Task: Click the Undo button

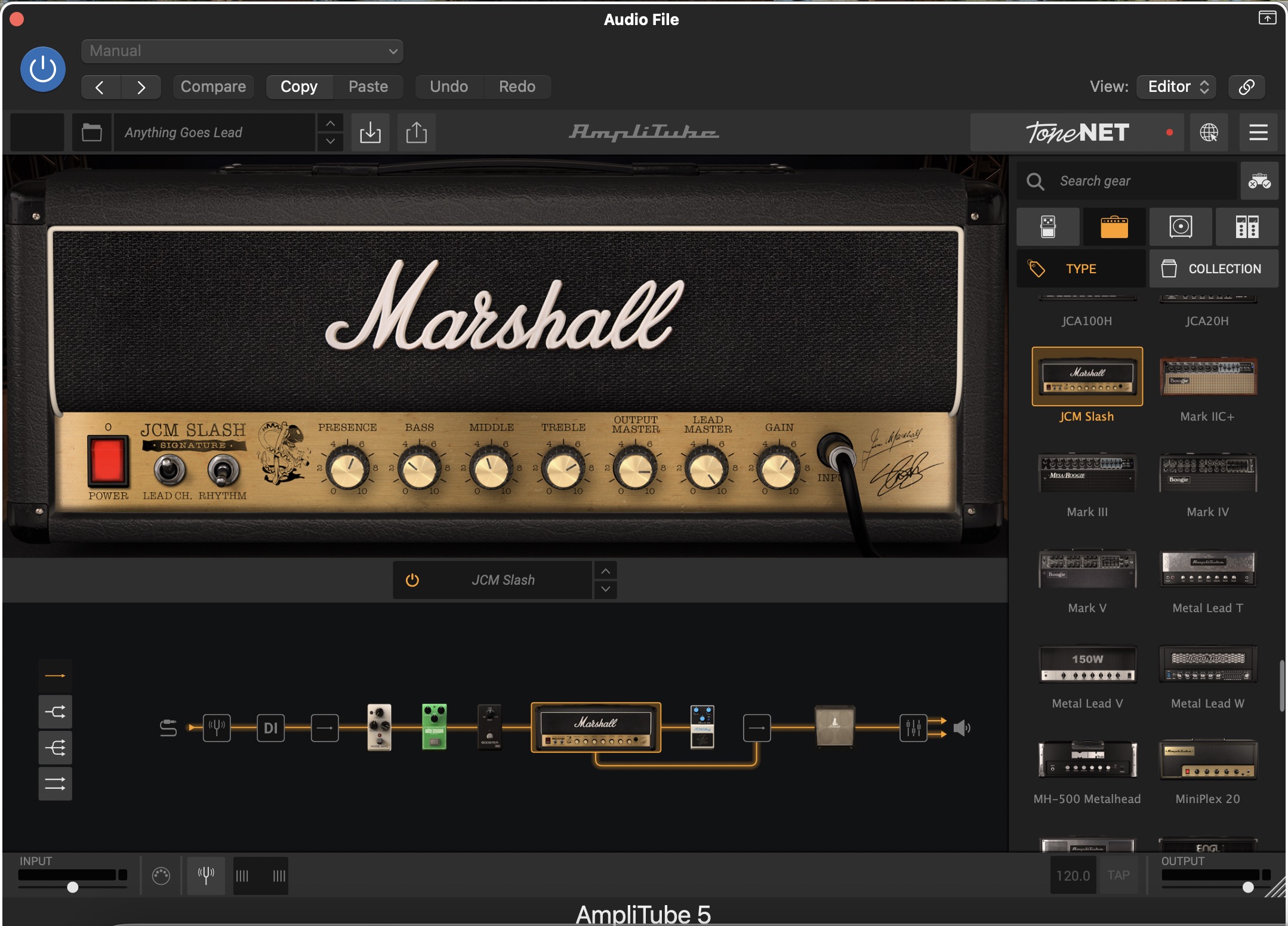Action: (x=449, y=87)
